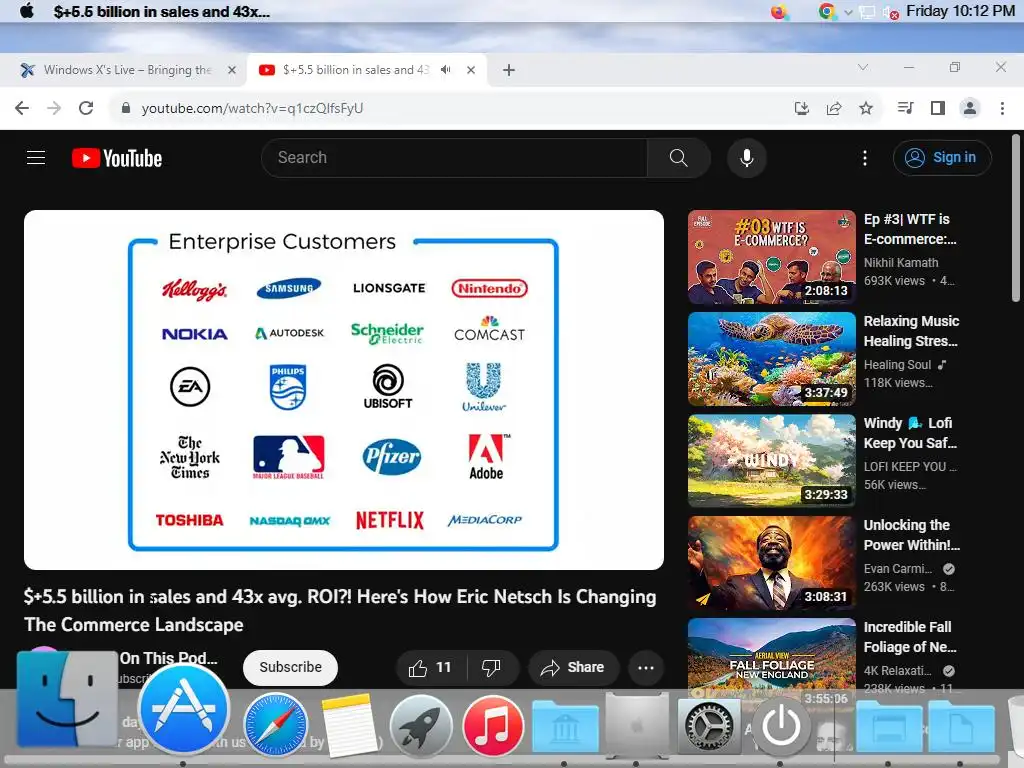The height and width of the screenshot is (768, 1024).
Task: Start voice search with microphone icon
Action: pos(746,158)
